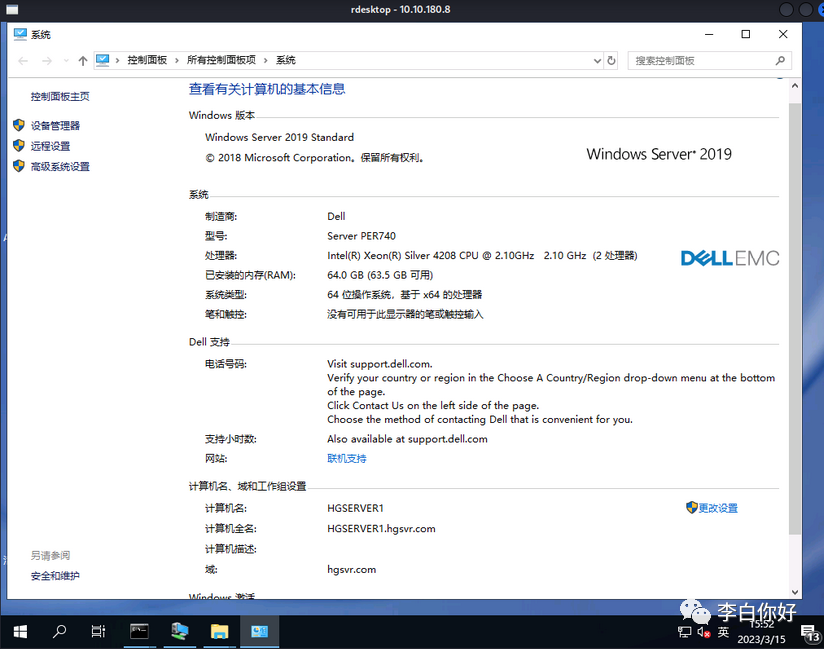Open the notification center icon
This screenshot has width=824, height=649.
click(x=810, y=633)
